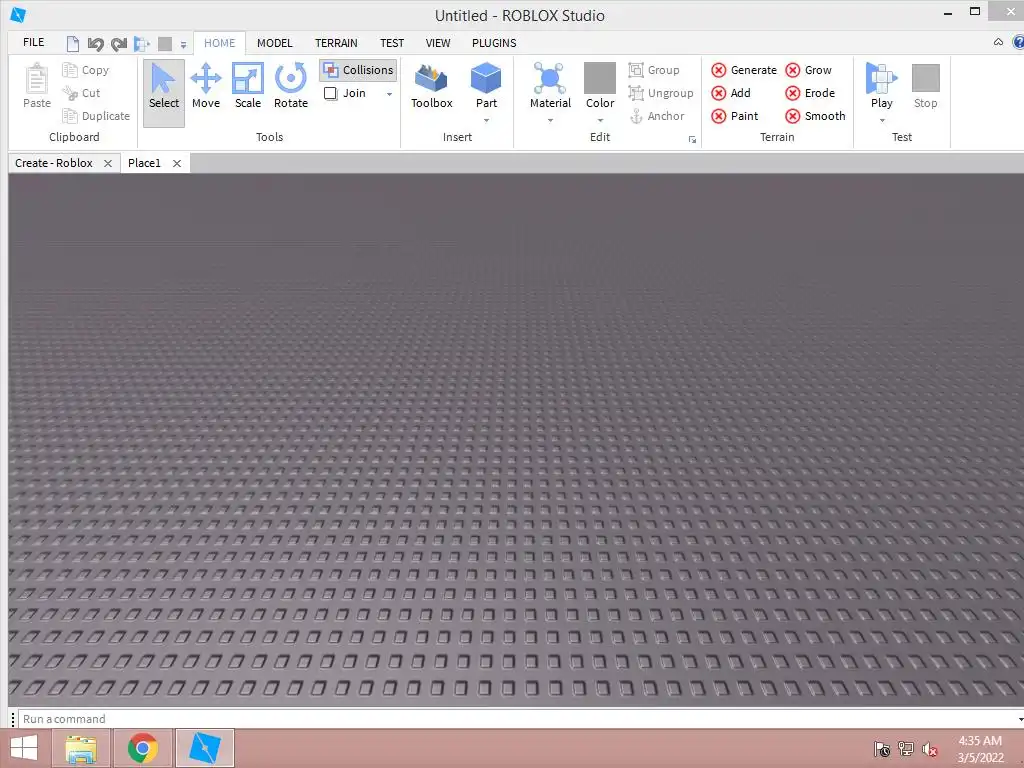This screenshot has width=1024, height=768.
Task: Expand the Color dropdown arrow
Action: (x=600, y=120)
